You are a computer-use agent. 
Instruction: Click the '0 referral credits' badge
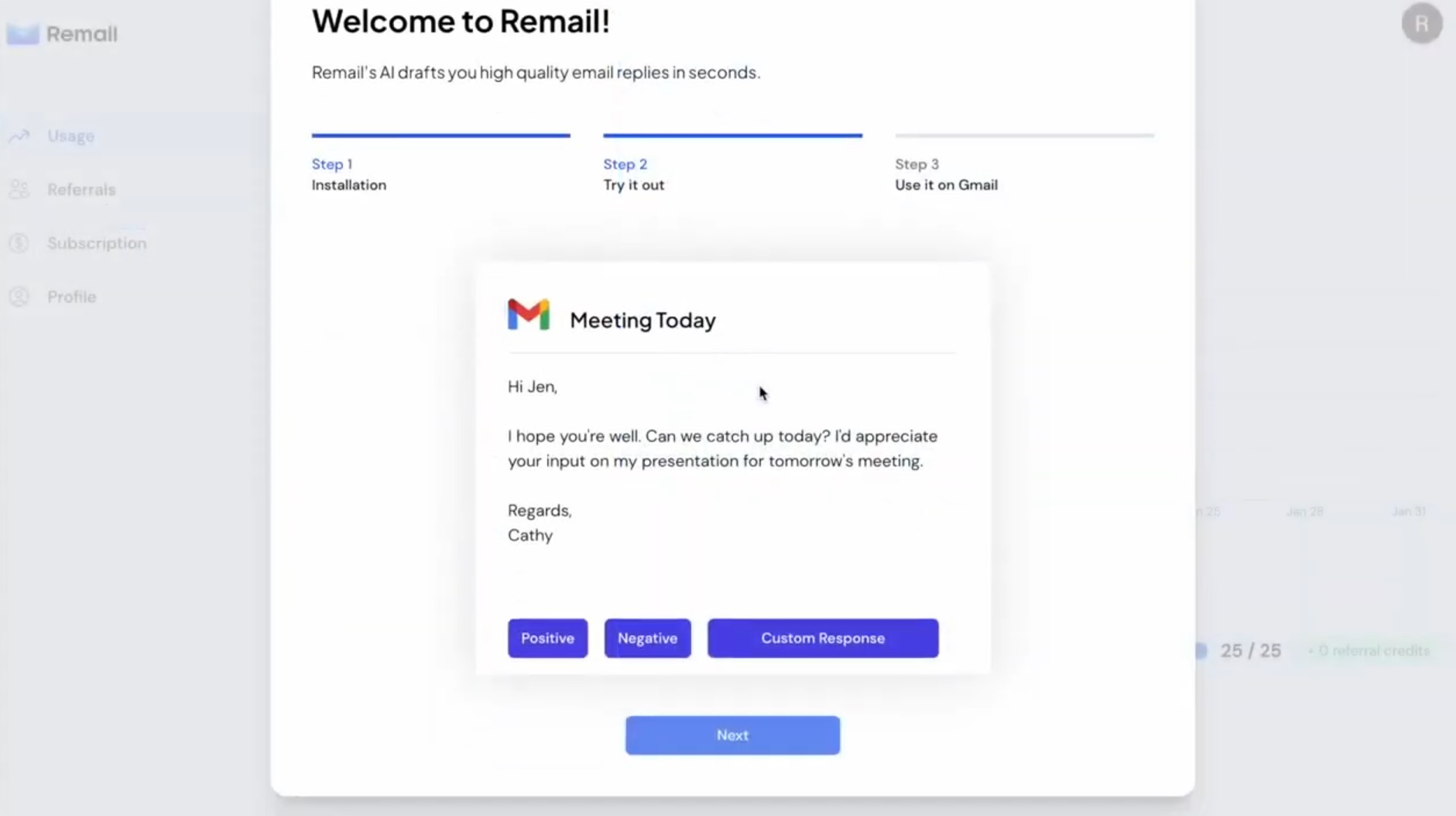1369,651
